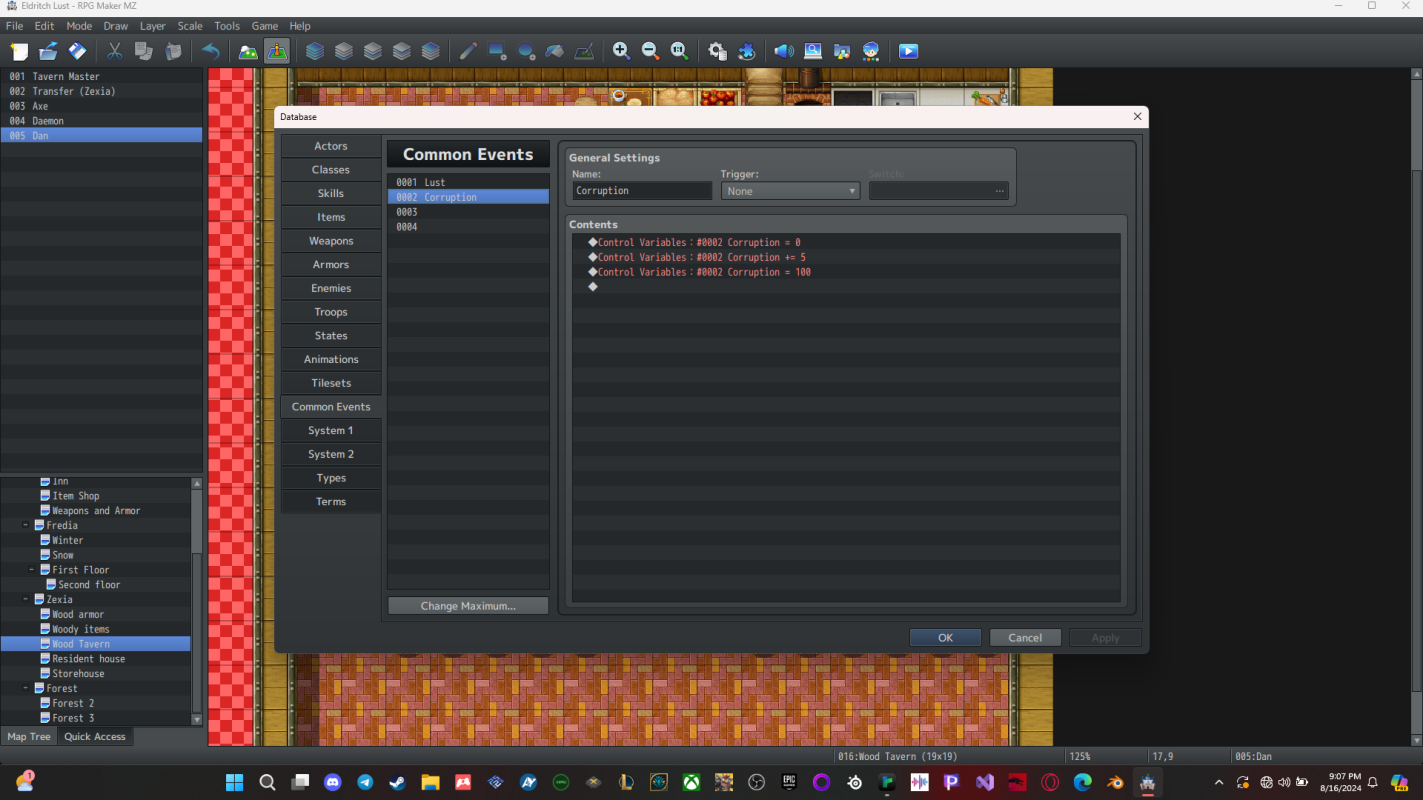Select the Rectangle drawing tool
This screenshot has width=1423, height=800.
497,51
